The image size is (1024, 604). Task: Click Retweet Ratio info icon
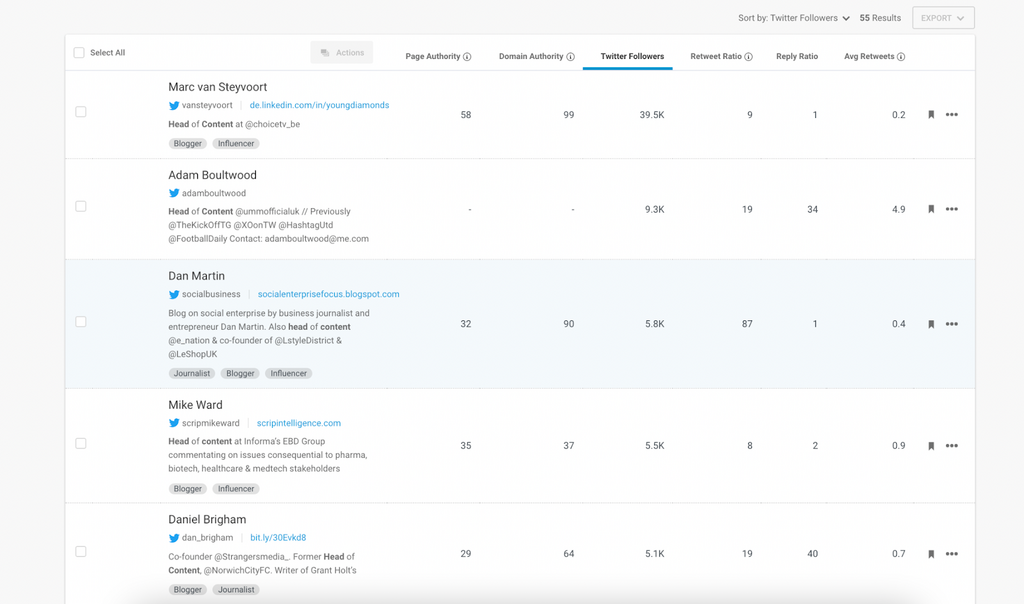(x=749, y=57)
